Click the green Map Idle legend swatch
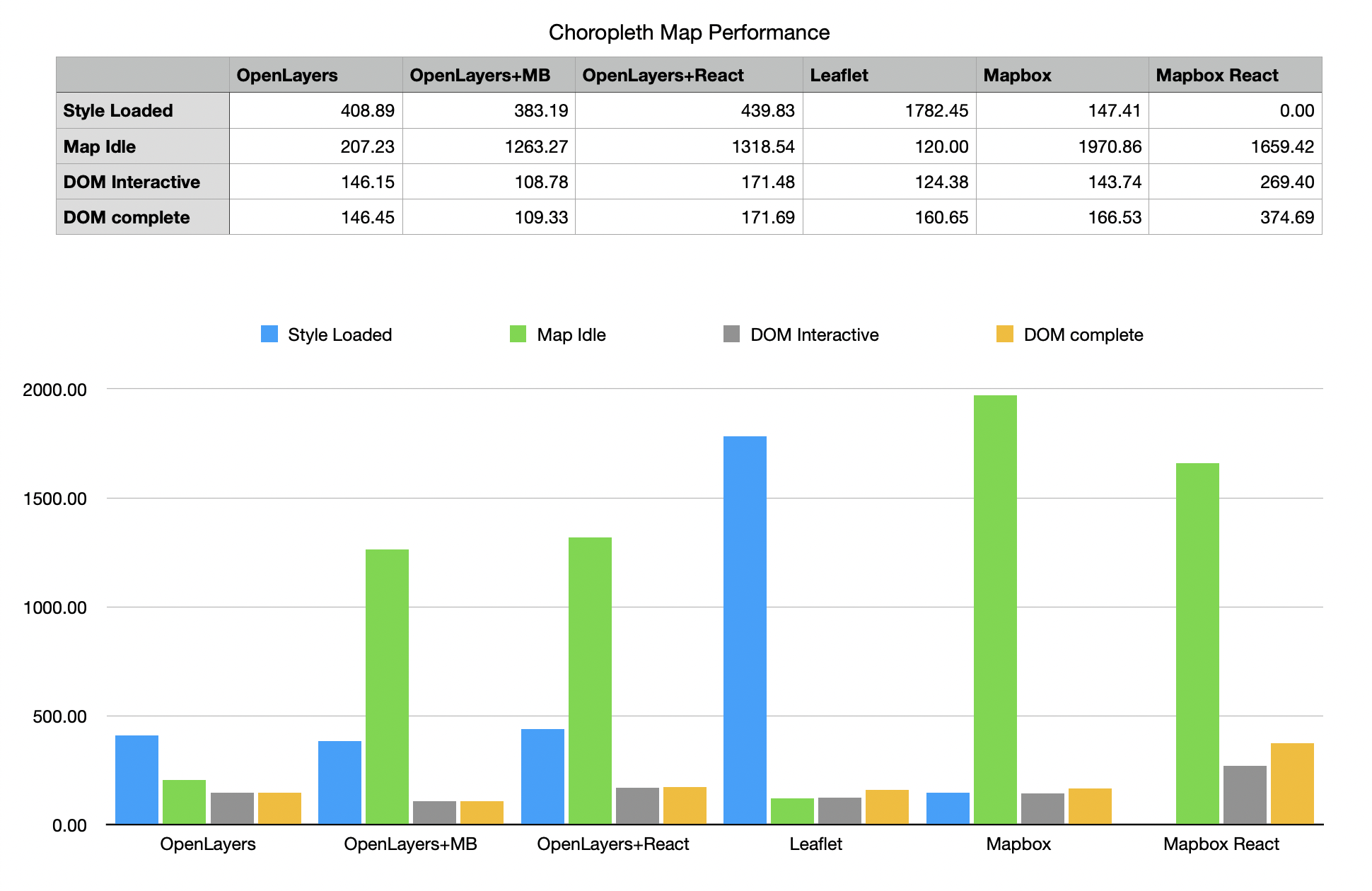1372x891 pixels. point(518,334)
